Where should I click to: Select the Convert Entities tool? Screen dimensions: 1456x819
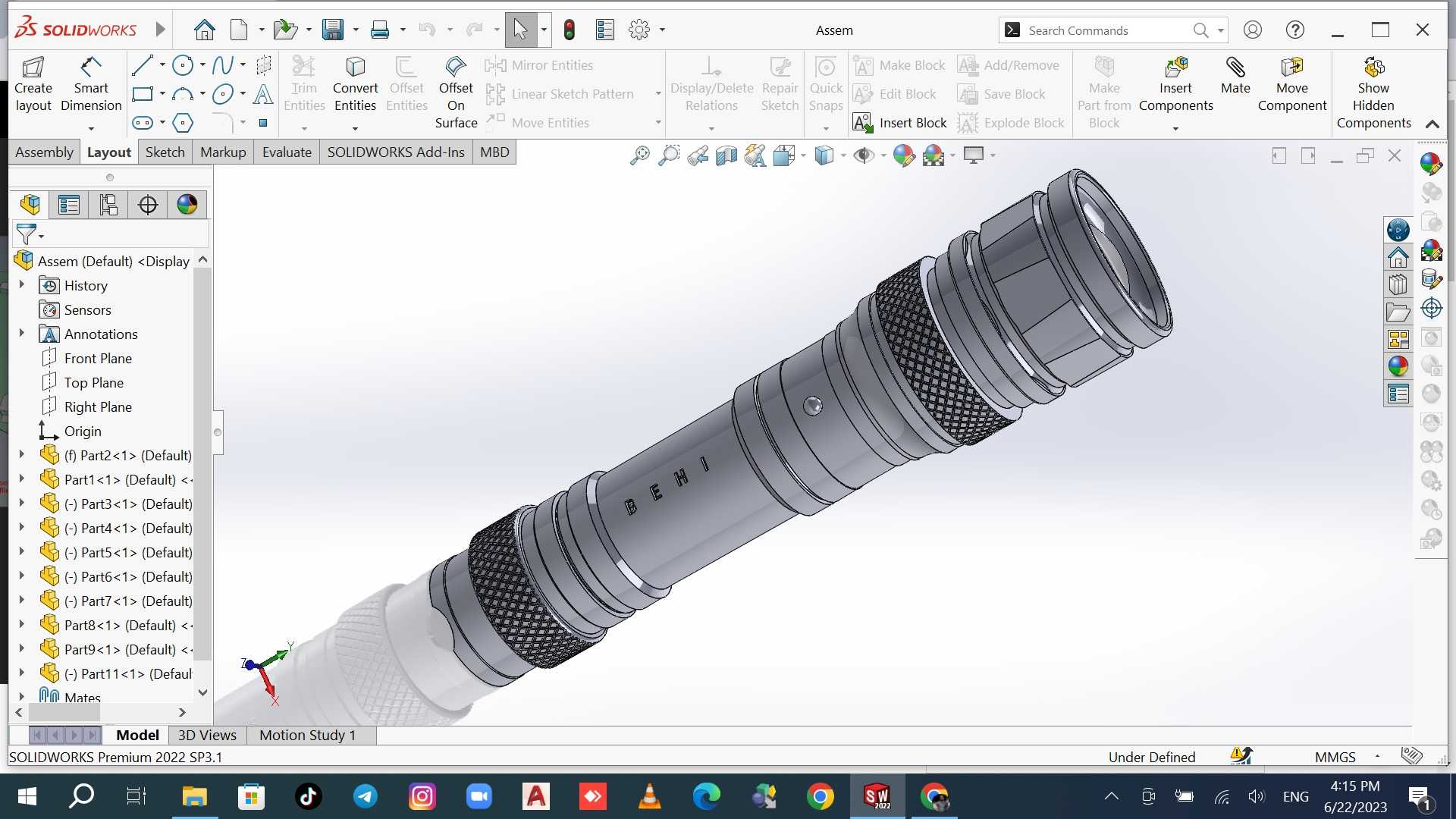point(355,85)
